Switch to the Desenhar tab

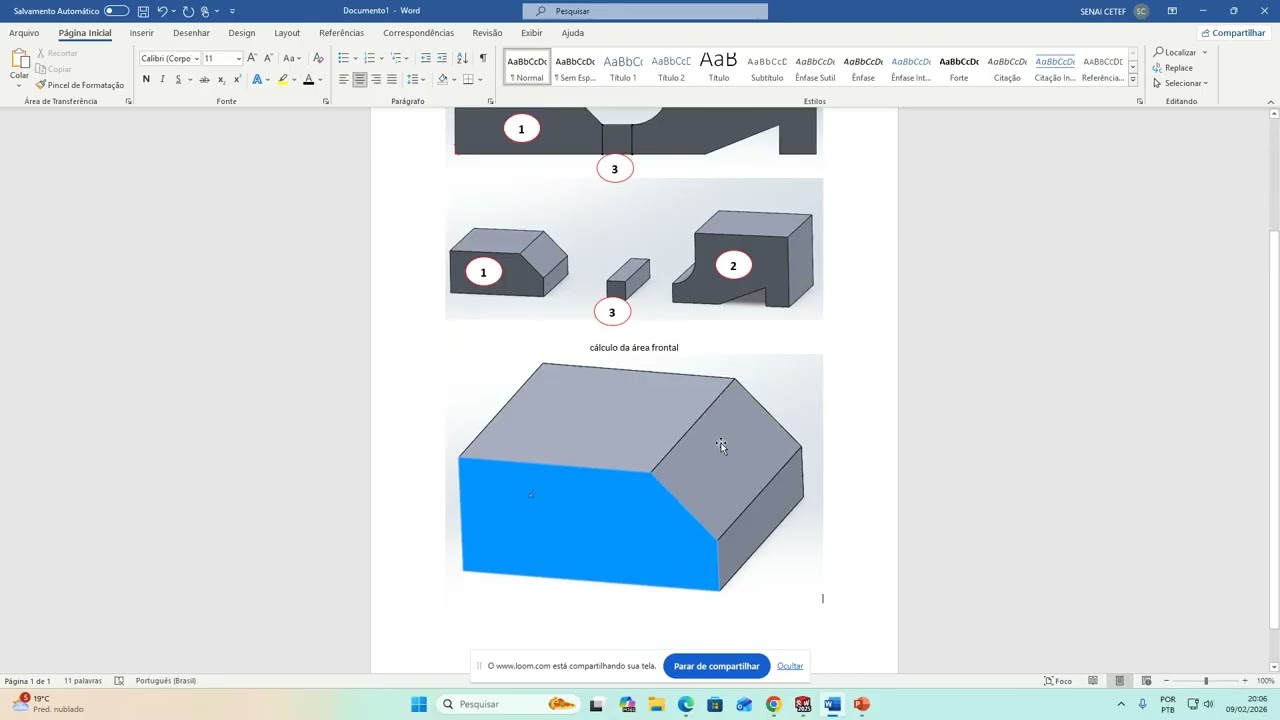coord(191,33)
